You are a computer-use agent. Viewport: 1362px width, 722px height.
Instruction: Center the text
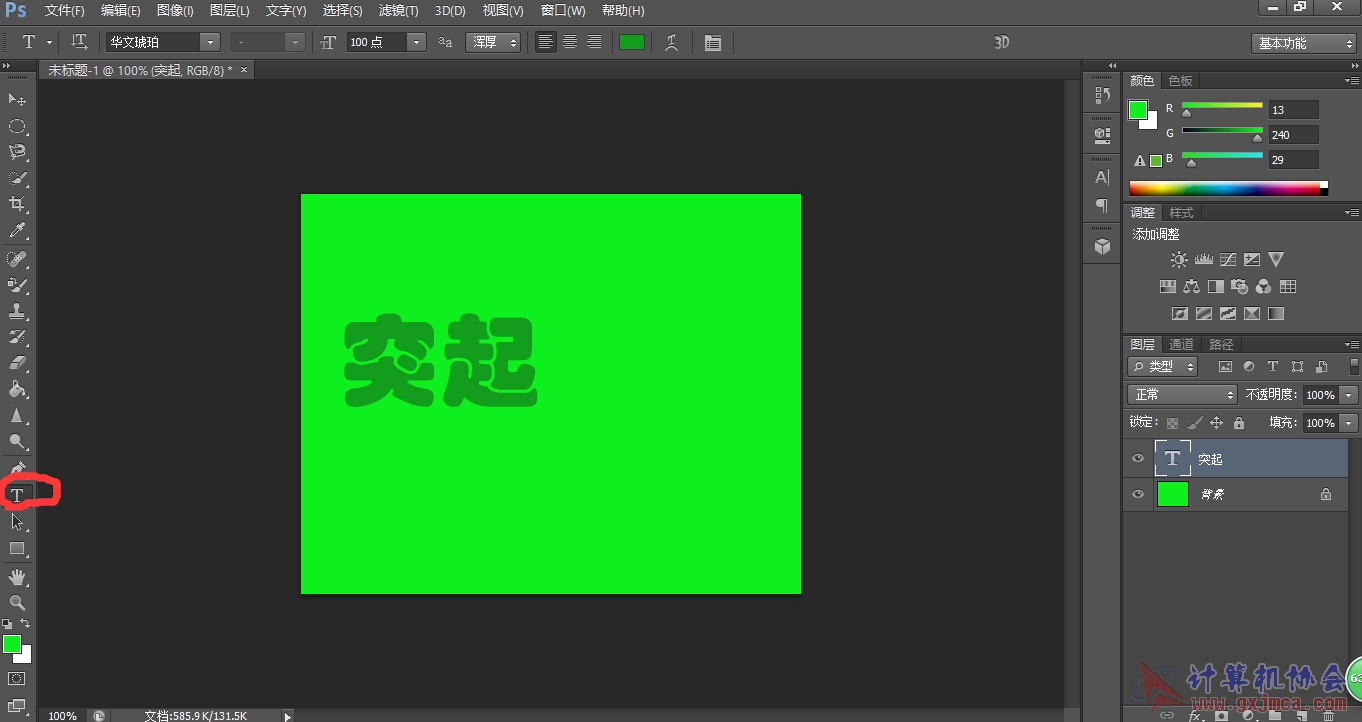[569, 42]
